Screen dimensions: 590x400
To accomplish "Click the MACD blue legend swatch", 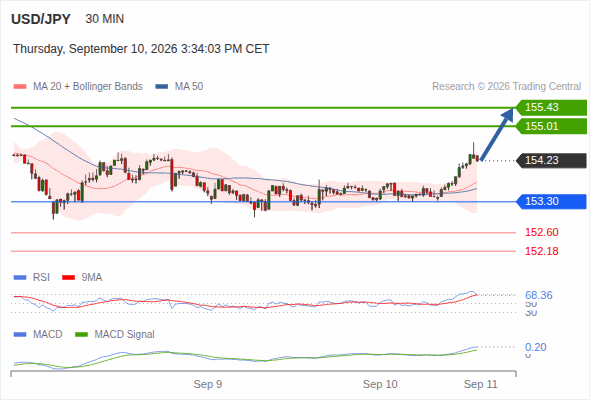I will [x=20, y=334].
